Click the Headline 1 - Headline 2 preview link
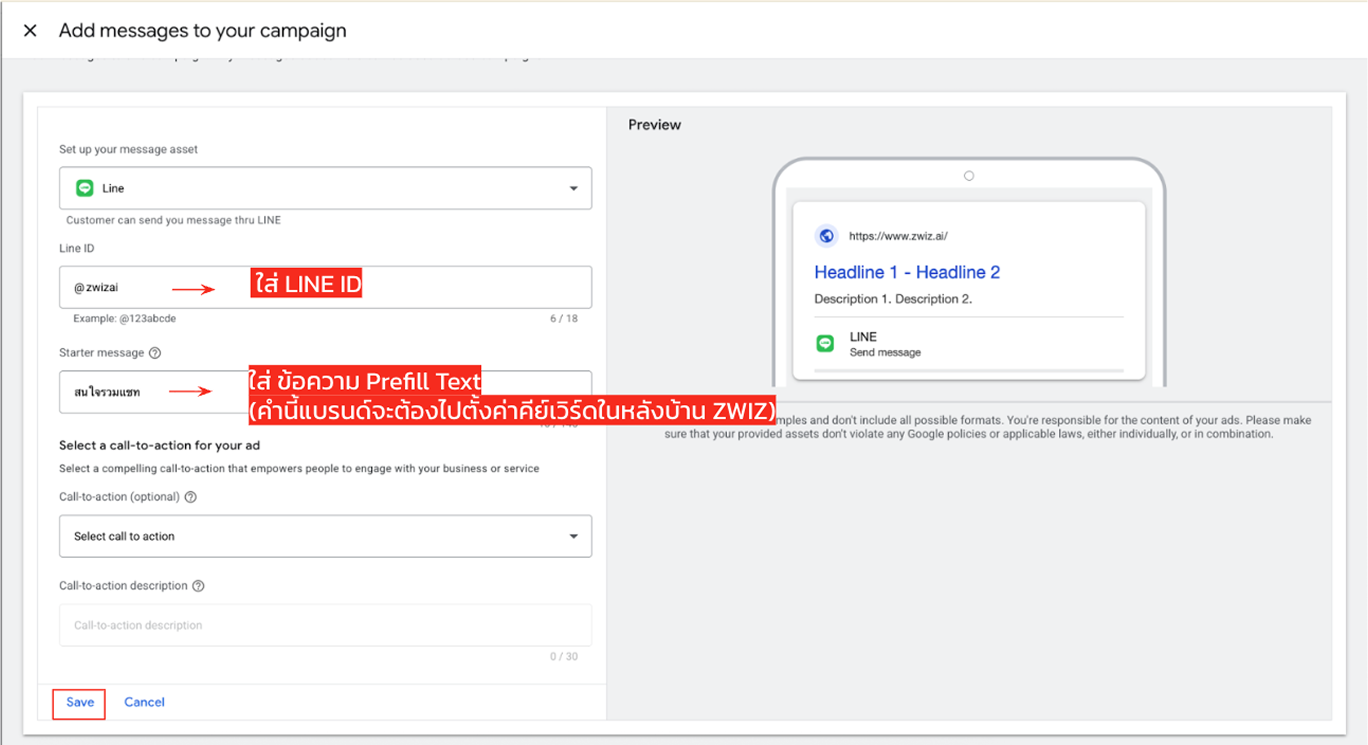 (907, 272)
